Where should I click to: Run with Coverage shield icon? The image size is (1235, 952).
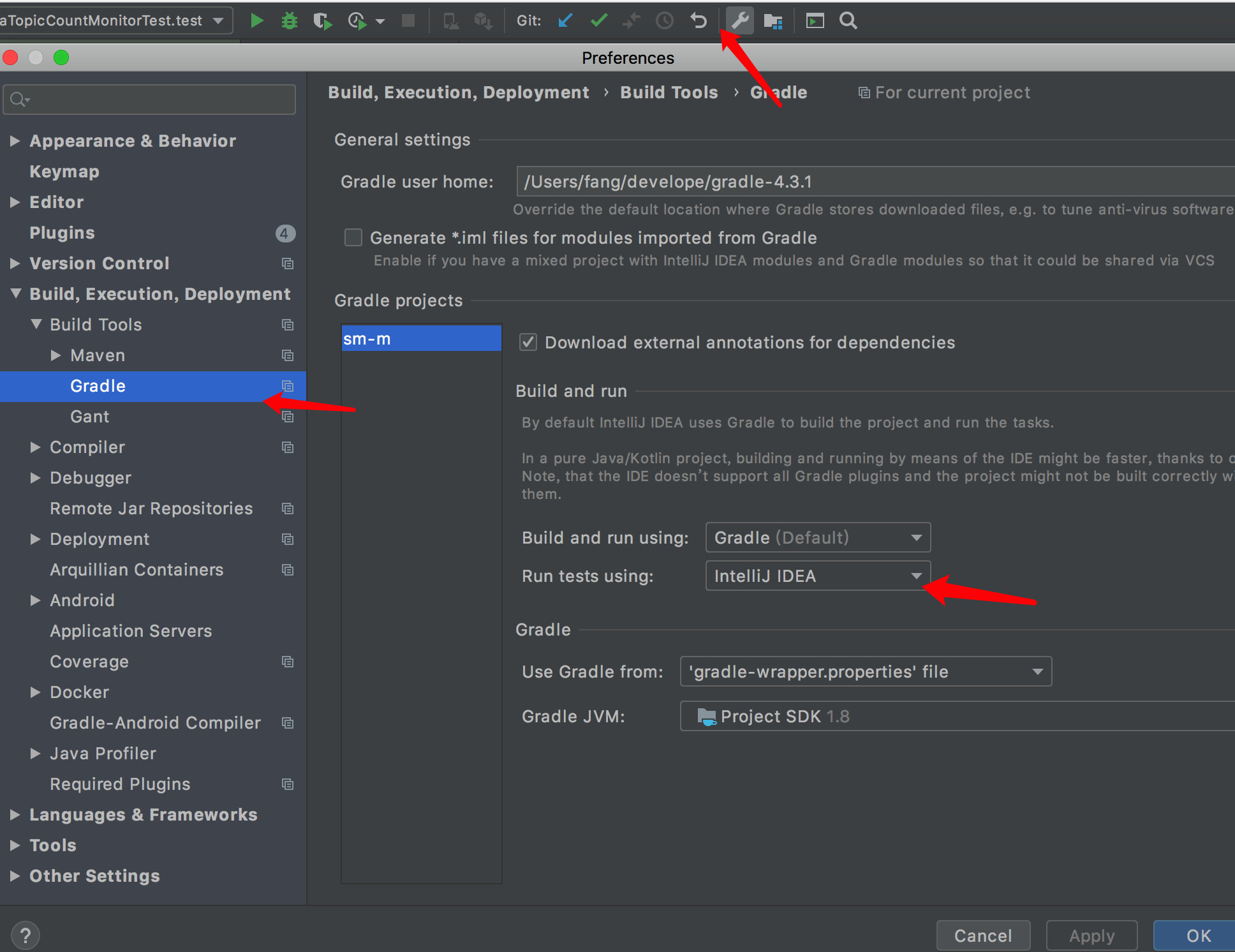click(323, 21)
